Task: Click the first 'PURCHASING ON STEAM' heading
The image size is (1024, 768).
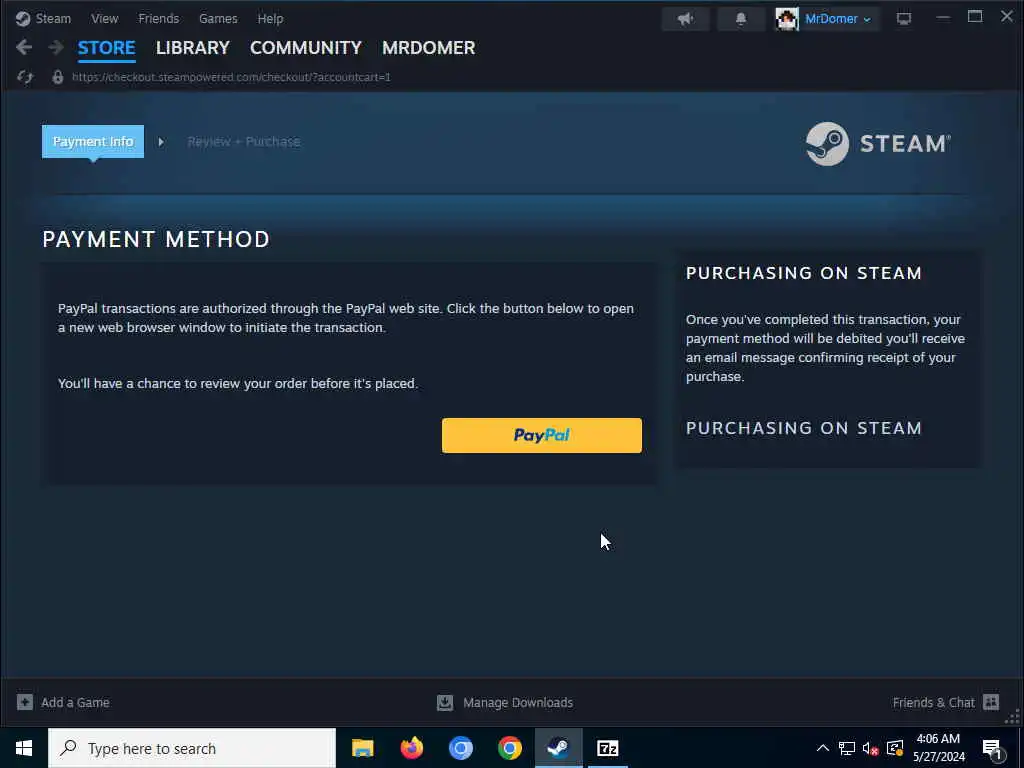Action: [x=803, y=273]
